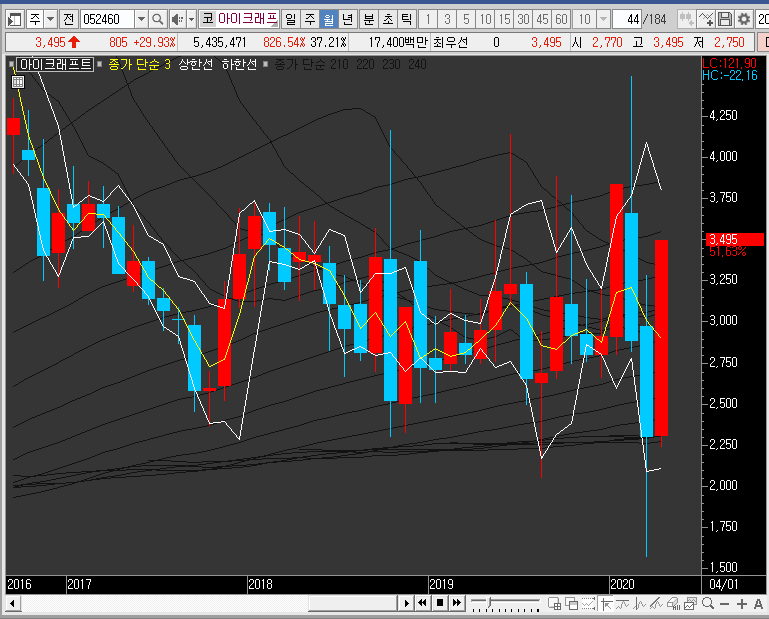769x619 pixels.
Task: Switch to yearly (년) chart period
Action: 348,20
